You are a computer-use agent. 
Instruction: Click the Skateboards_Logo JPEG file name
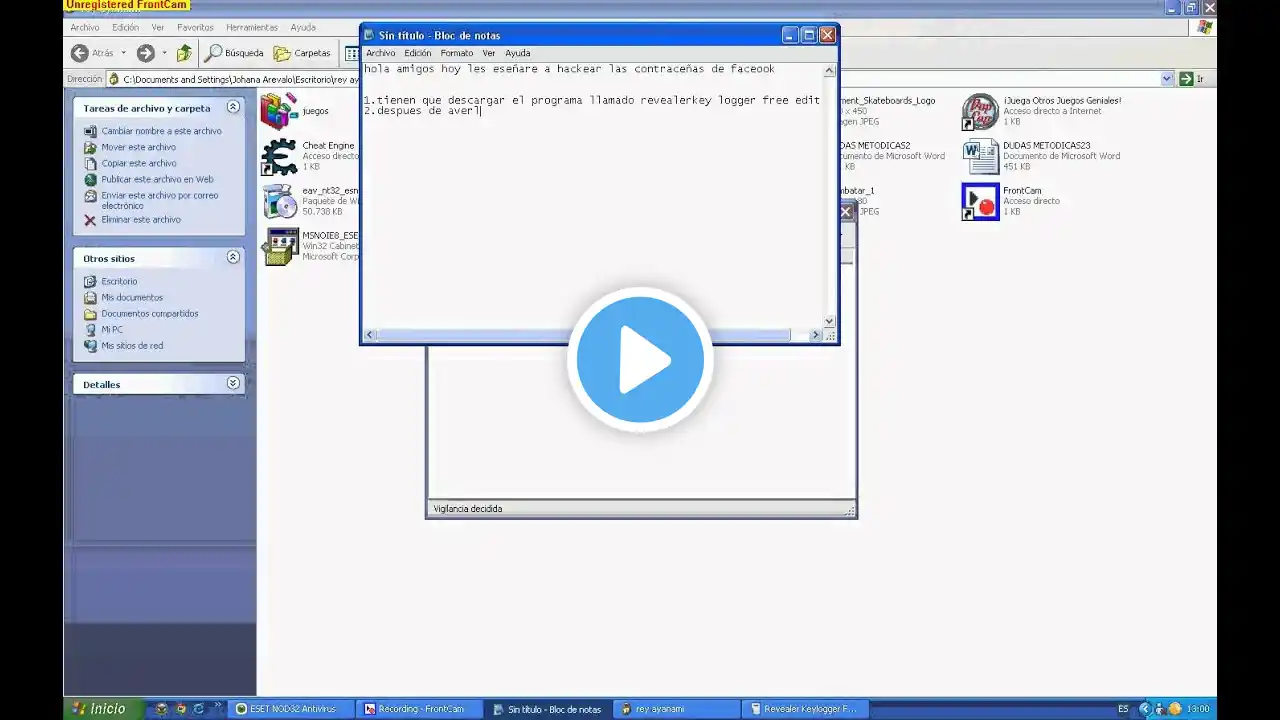click(889, 100)
